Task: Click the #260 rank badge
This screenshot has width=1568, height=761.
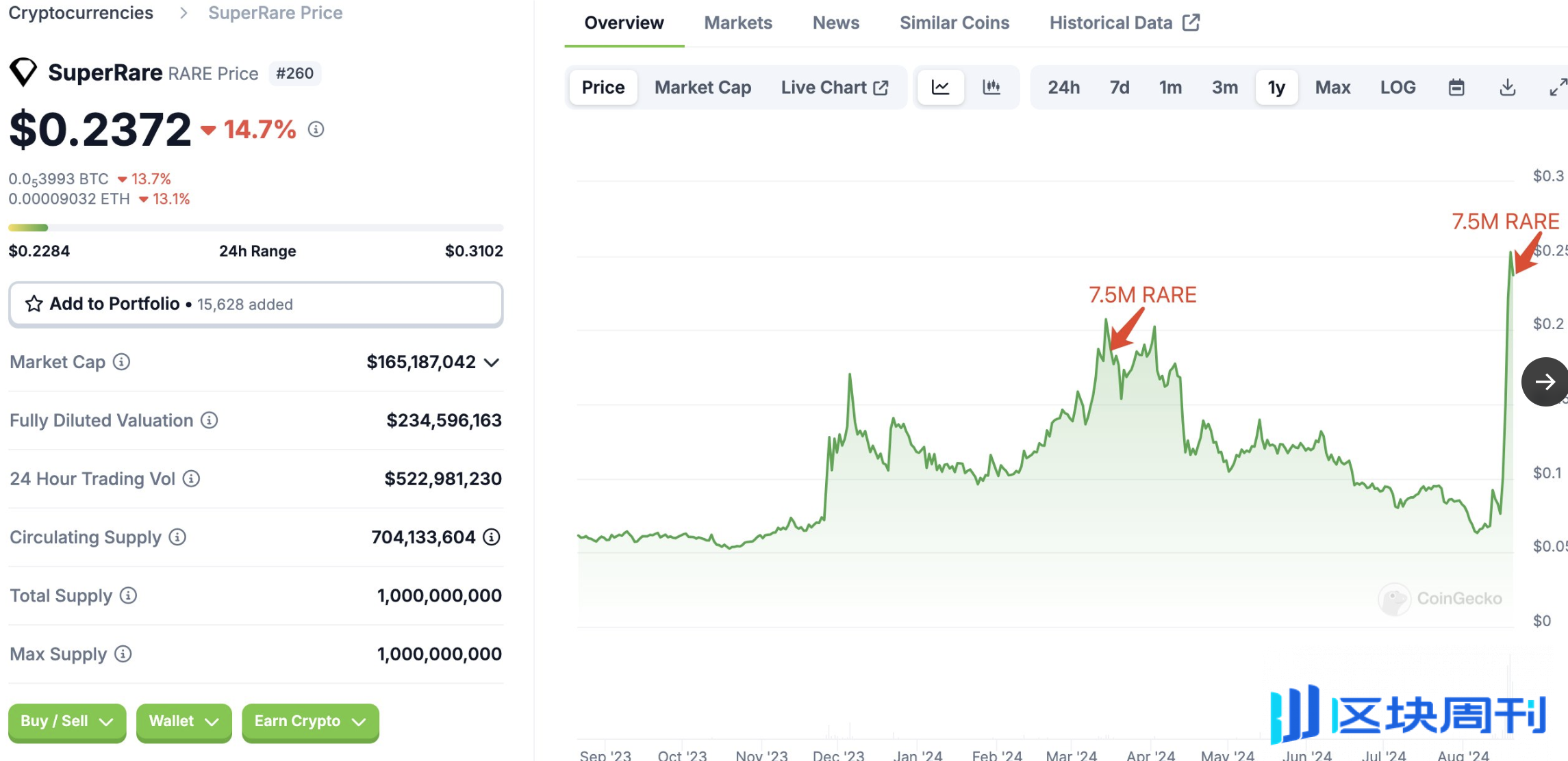Action: (x=294, y=73)
